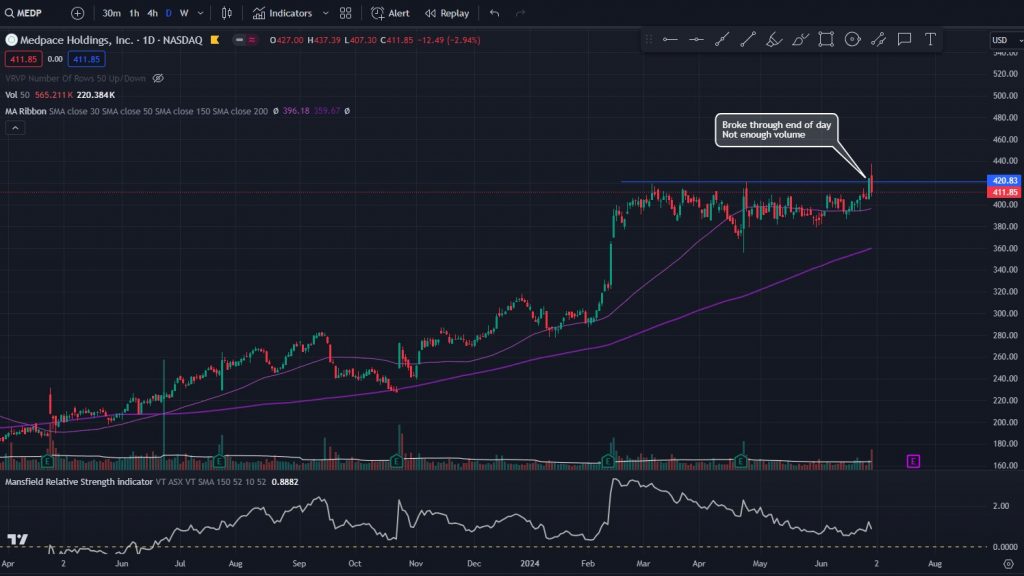The image size is (1024, 576).
Task: Select the rectangle drawing tool
Action: 826,39
